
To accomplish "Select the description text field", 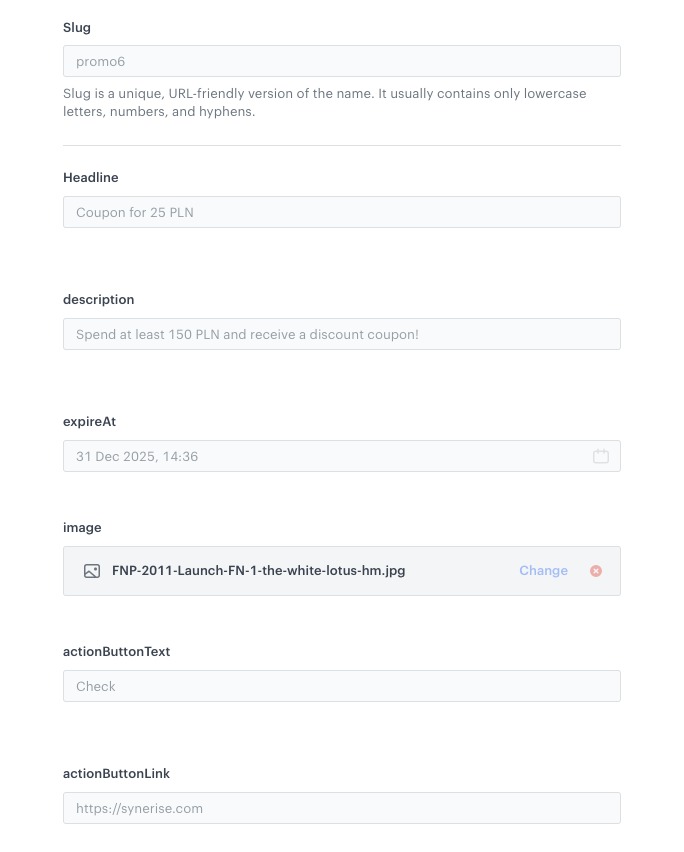I will coord(341,334).
